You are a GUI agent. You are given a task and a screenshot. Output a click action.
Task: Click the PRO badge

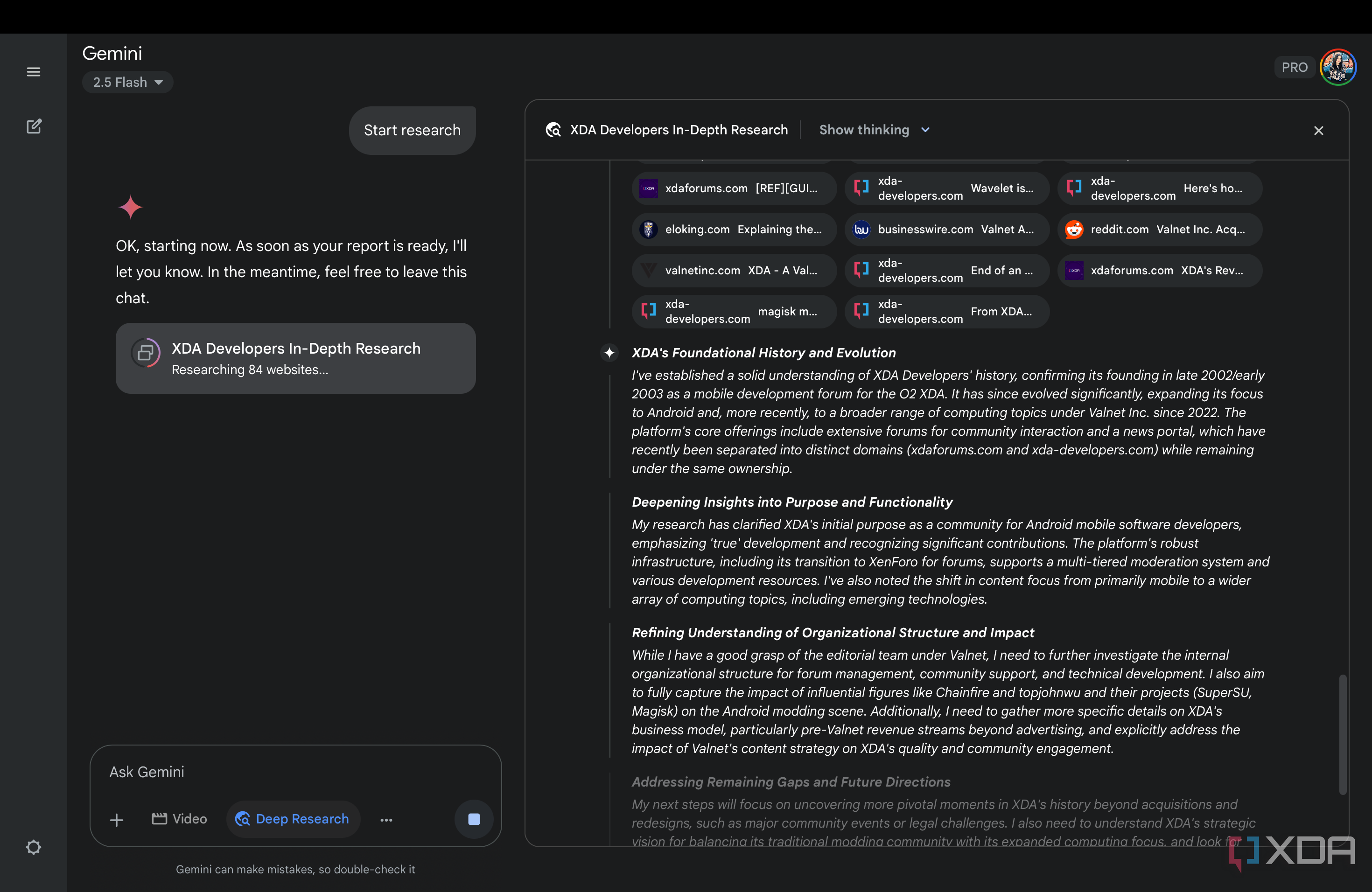click(x=1294, y=68)
